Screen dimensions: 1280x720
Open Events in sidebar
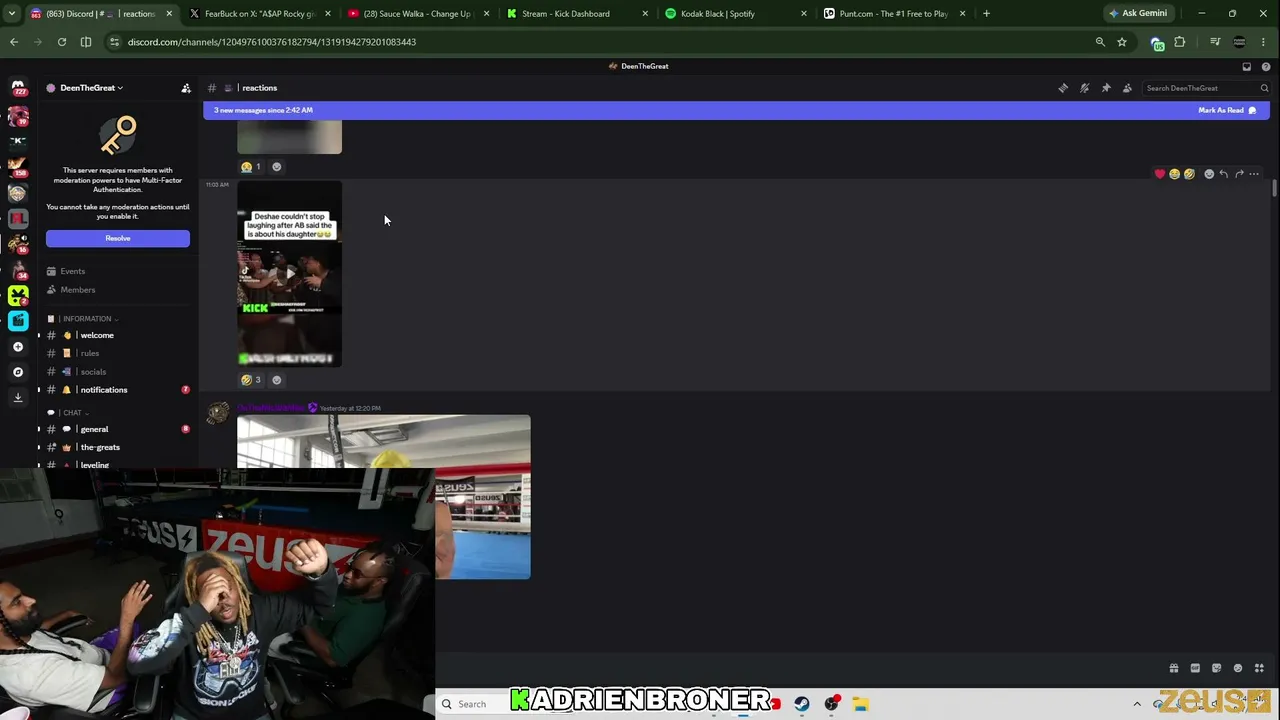pos(72,272)
